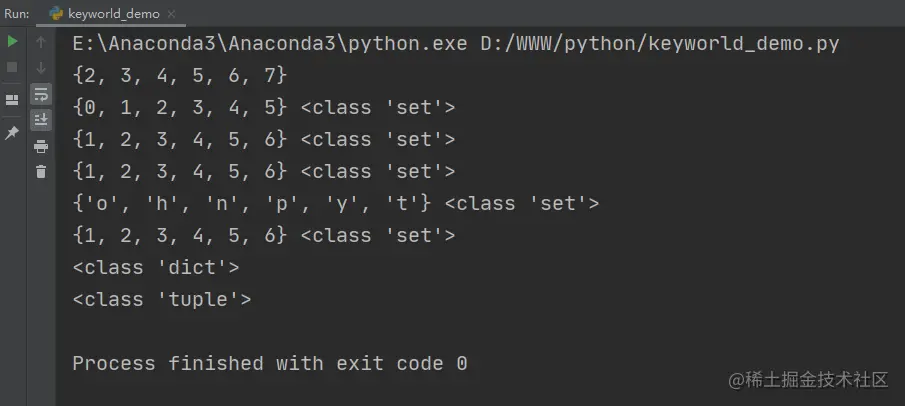Screen dimensions: 905x406
Task: Click the Print console output icon
Action: (x=41, y=147)
